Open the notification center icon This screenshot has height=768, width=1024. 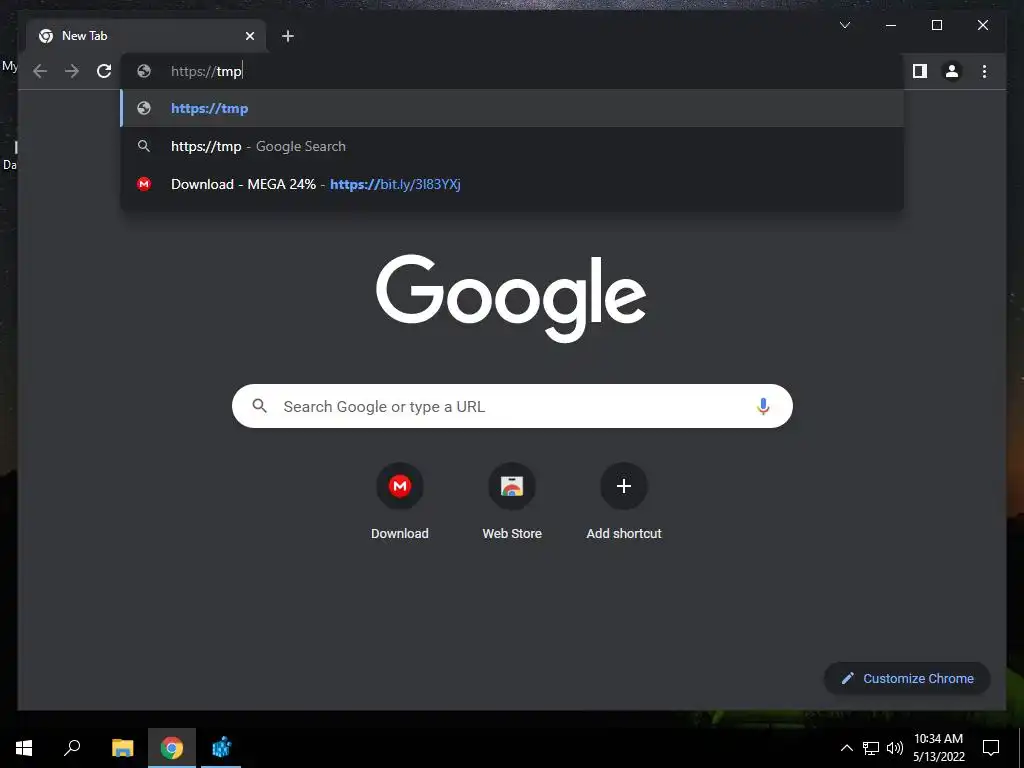(x=991, y=748)
